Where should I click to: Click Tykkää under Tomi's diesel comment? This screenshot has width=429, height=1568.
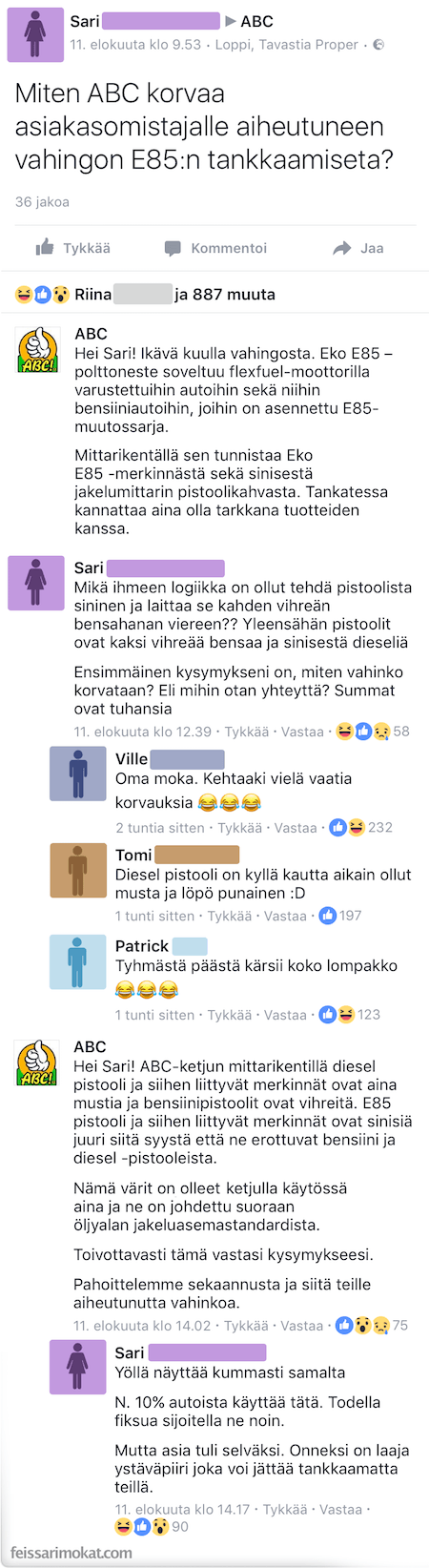pos(230,916)
